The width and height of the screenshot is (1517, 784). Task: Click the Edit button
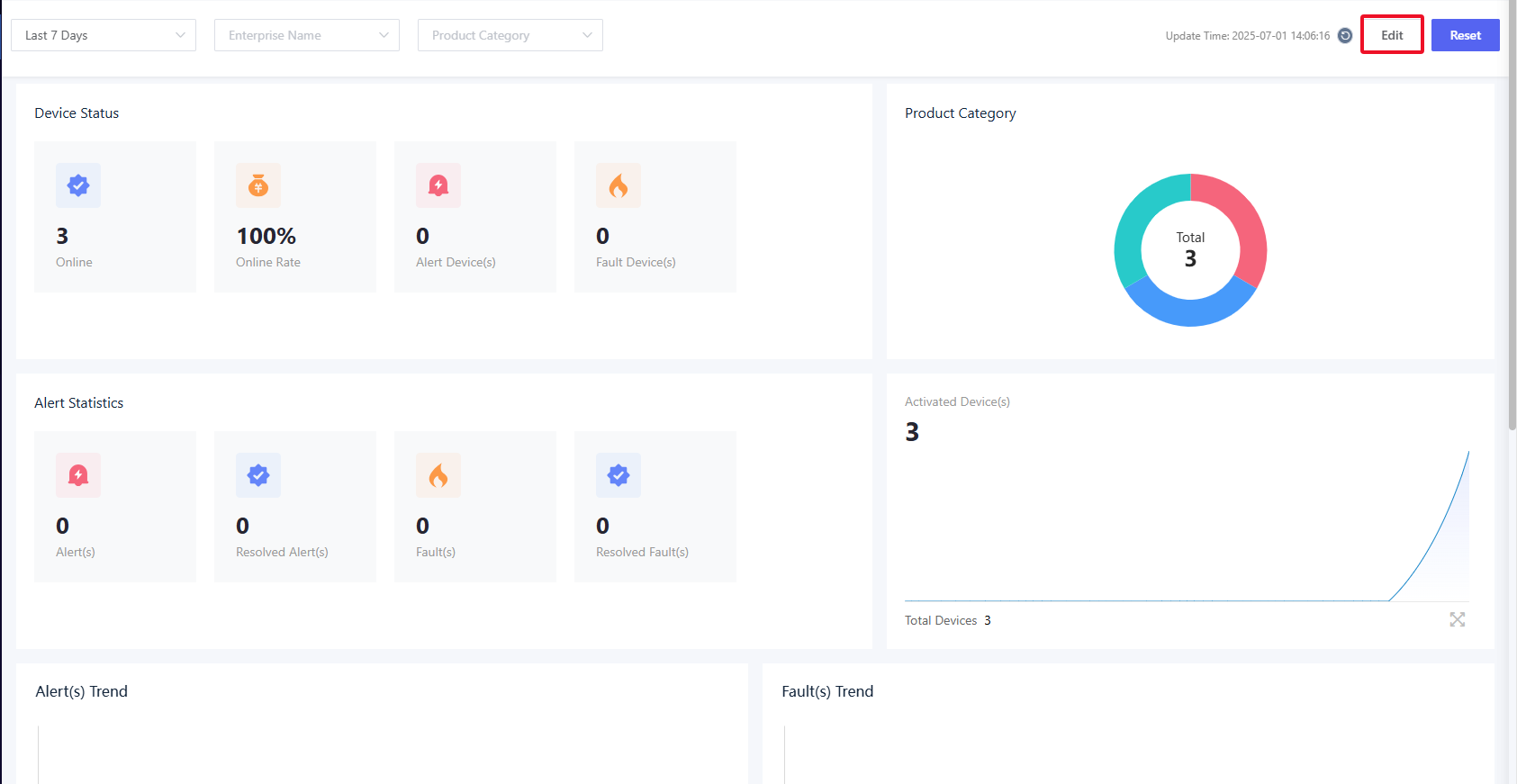1392,35
